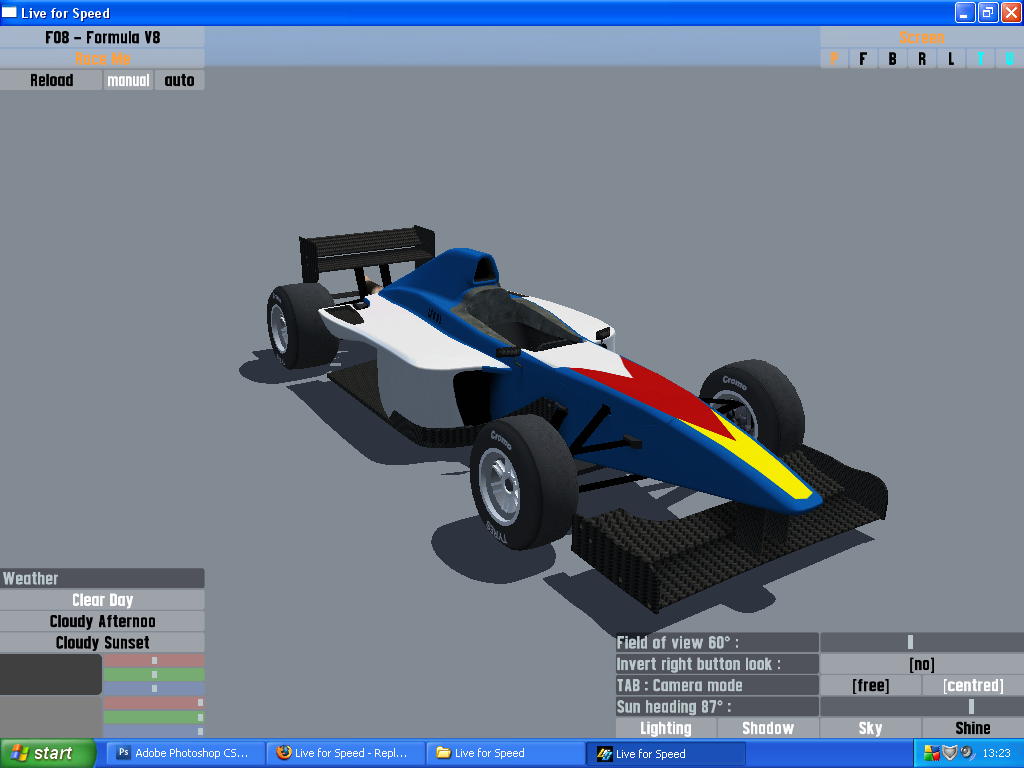This screenshot has width=1024, height=768.
Task: Choose Cloudy Afternoon weather
Action: pos(103,621)
